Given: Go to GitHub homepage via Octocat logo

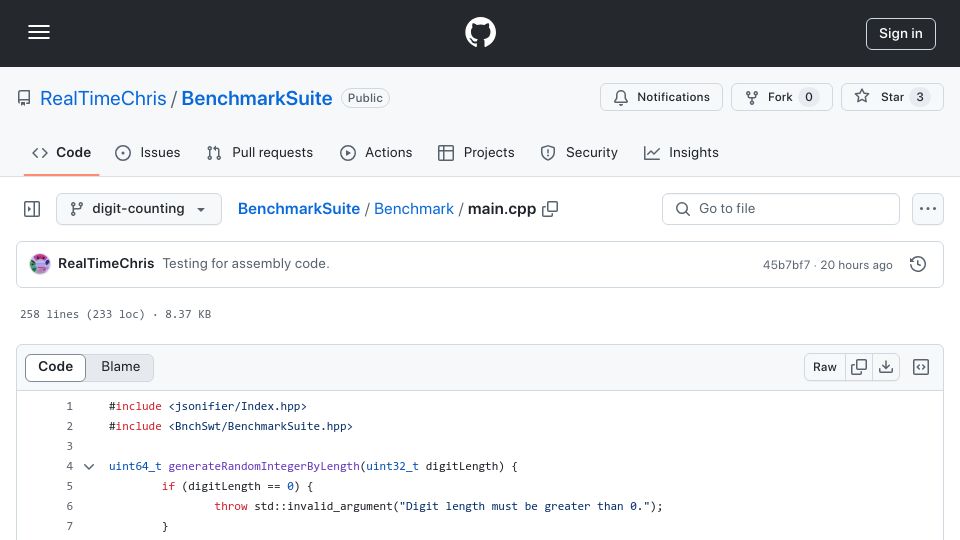Looking at the screenshot, I should [x=480, y=32].
